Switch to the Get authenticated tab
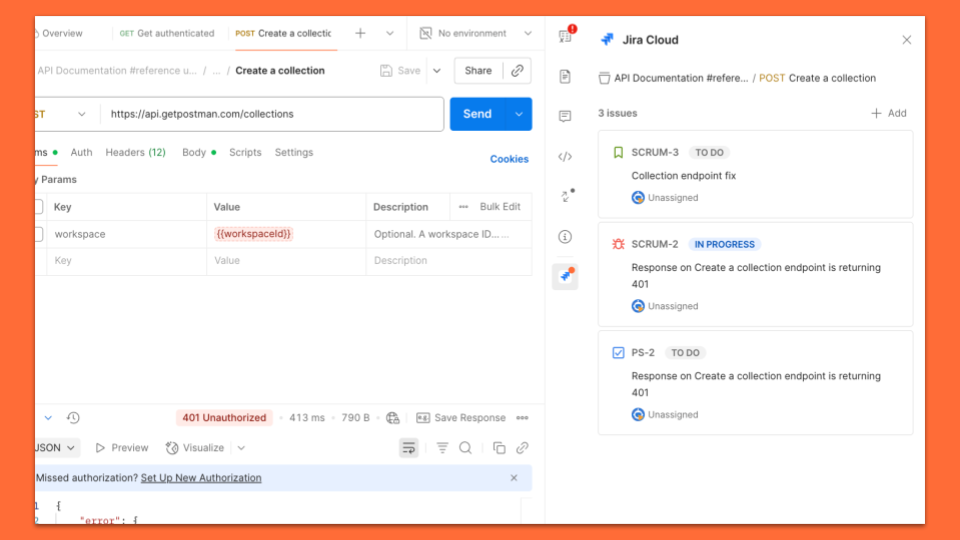 167,33
